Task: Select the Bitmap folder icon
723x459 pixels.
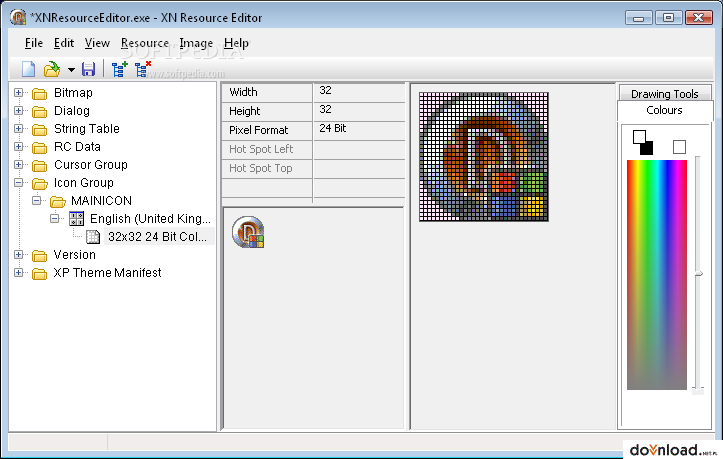Action: (x=40, y=94)
